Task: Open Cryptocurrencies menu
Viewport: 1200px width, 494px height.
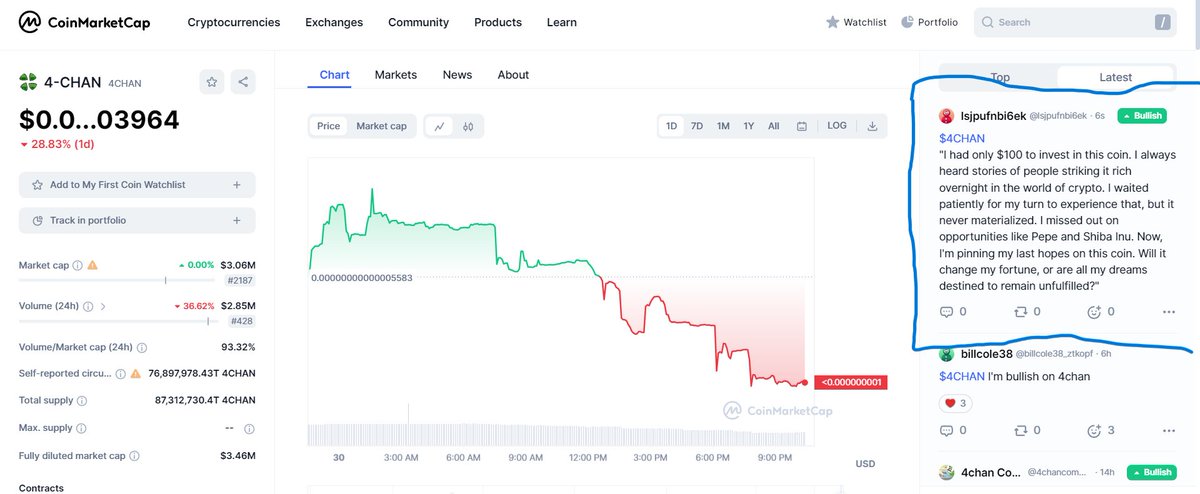Action: click(234, 22)
